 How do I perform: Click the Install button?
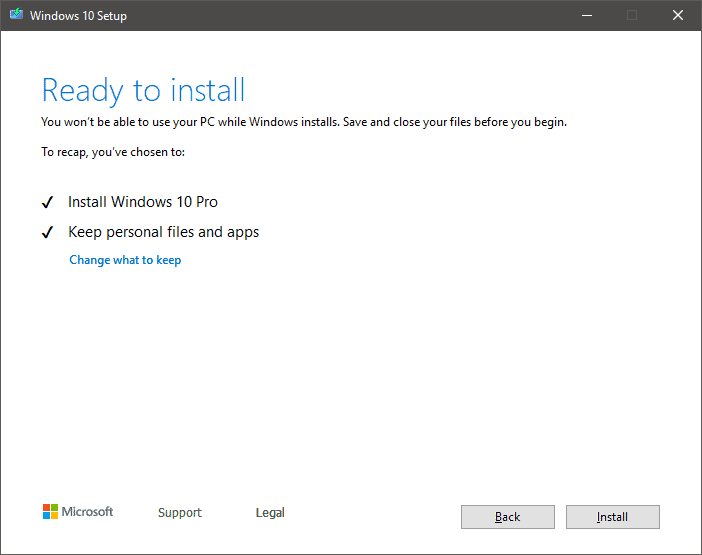click(612, 517)
